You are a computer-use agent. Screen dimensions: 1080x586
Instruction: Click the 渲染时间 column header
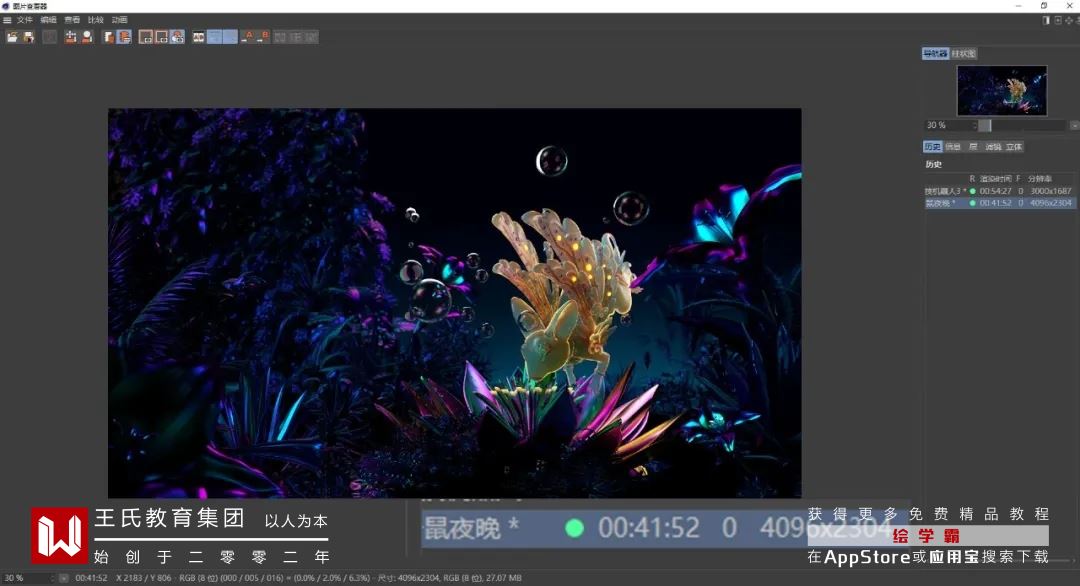click(x=995, y=178)
